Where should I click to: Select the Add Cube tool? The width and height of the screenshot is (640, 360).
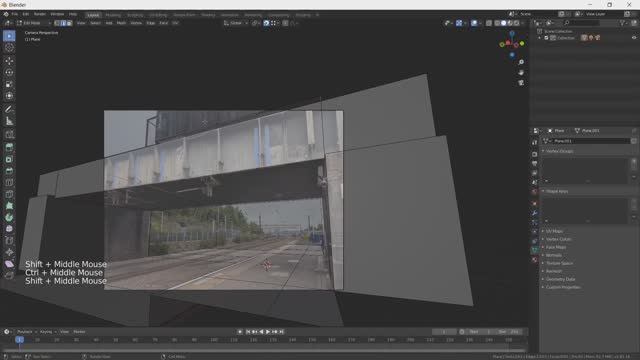[9, 134]
